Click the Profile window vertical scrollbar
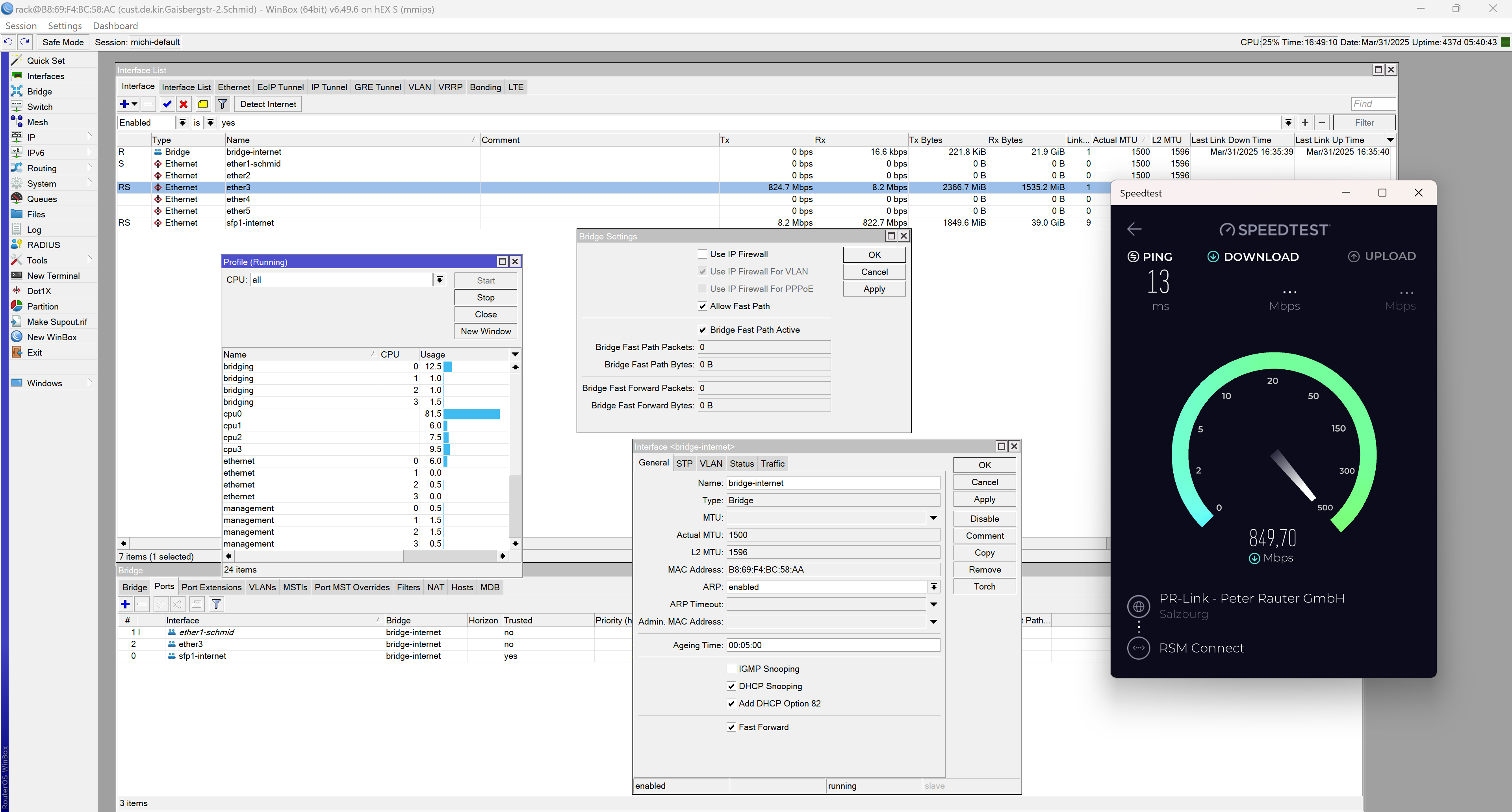Screen dimensions: 1512x812 pyautogui.click(x=515, y=455)
